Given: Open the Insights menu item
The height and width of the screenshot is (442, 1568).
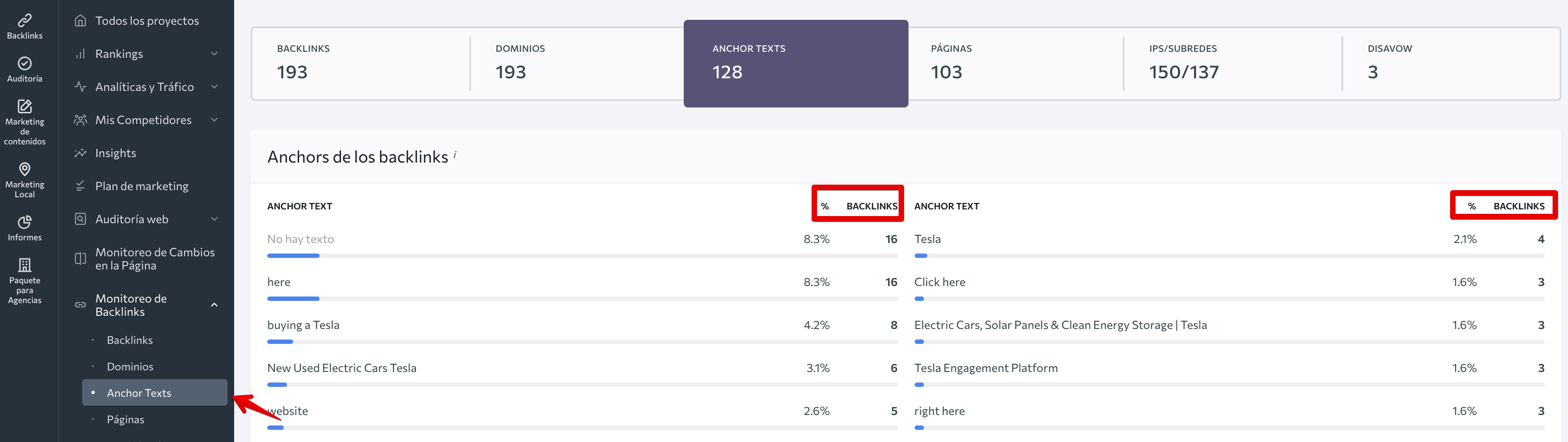Looking at the screenshot, I should point(116,153).
